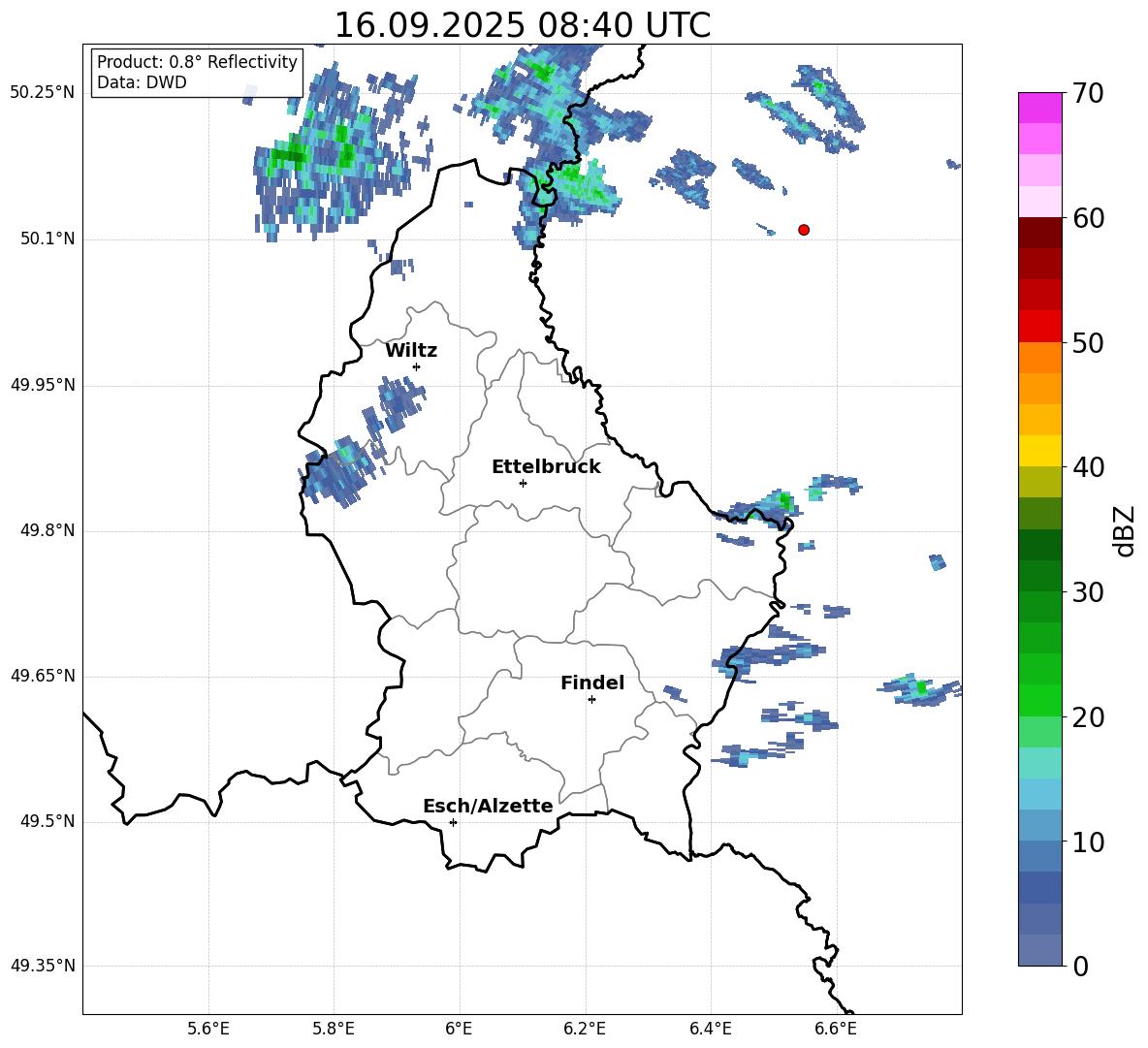Click the 6.4°E longitude label
This screenshot has width=1148, height=1048.
coord(710,1029)
